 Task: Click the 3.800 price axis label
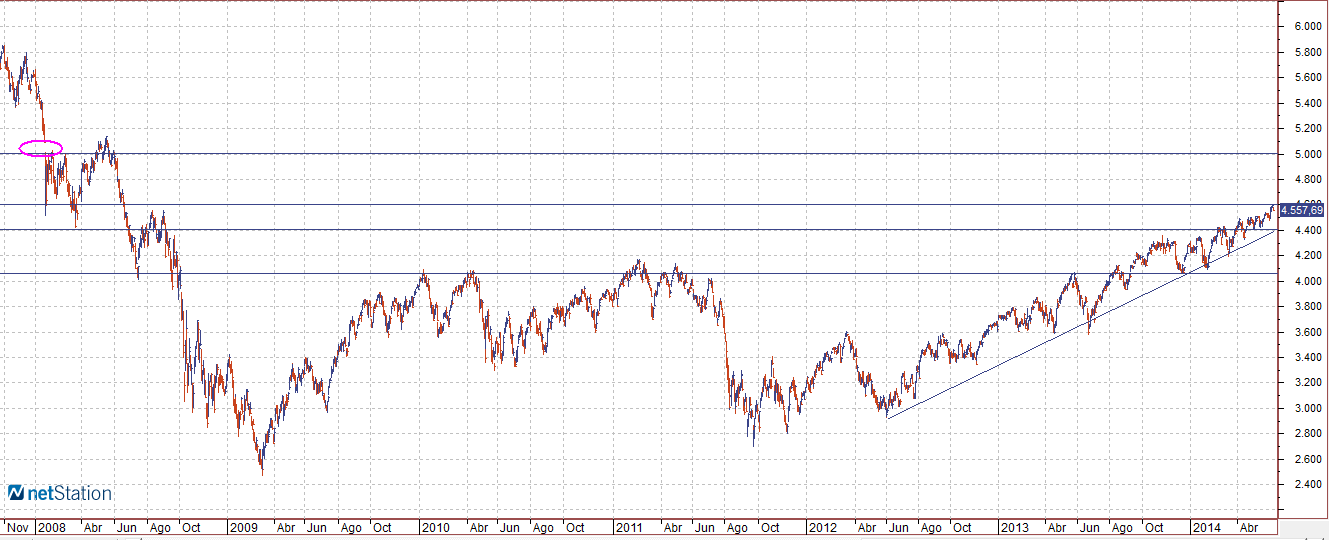click(1308, 306)
